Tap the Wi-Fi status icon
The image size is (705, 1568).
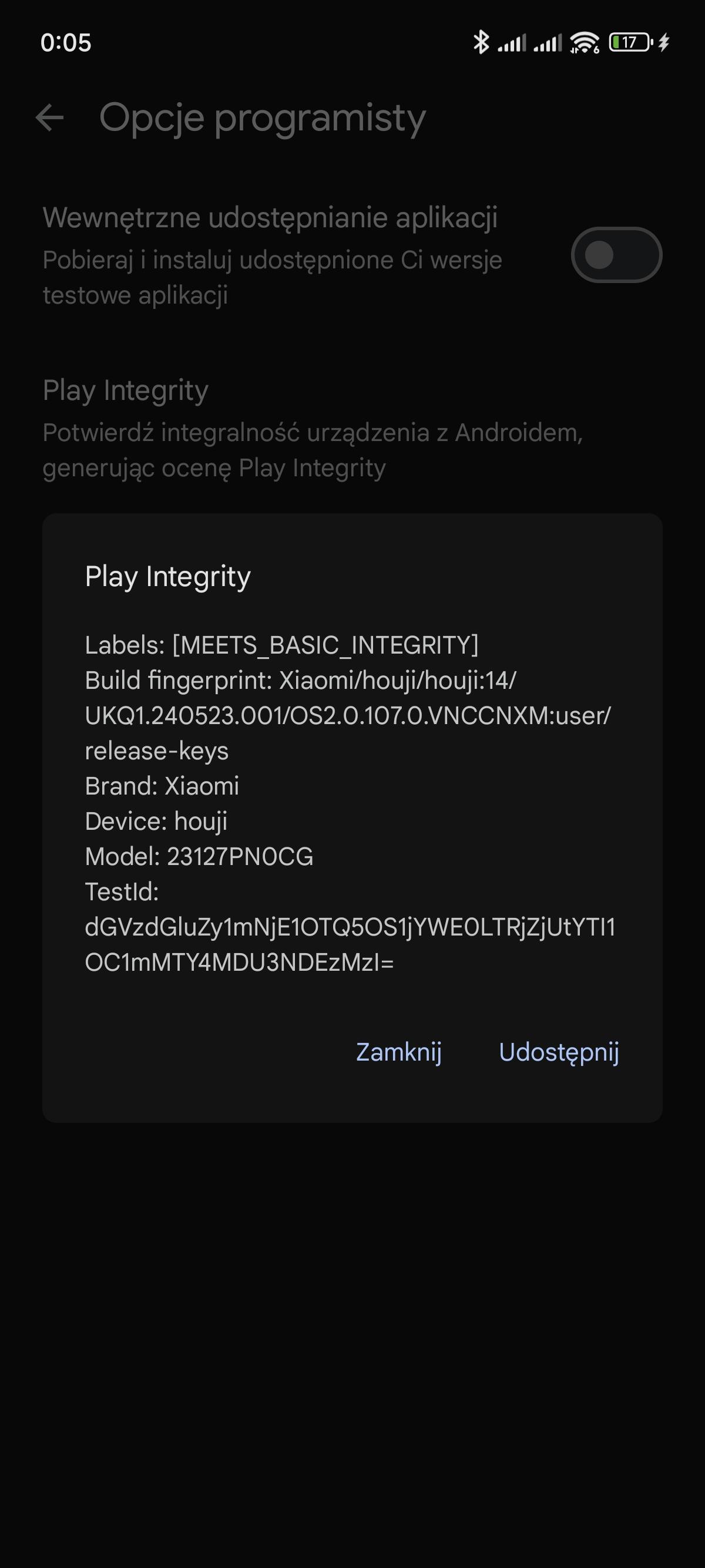(585, 43)
